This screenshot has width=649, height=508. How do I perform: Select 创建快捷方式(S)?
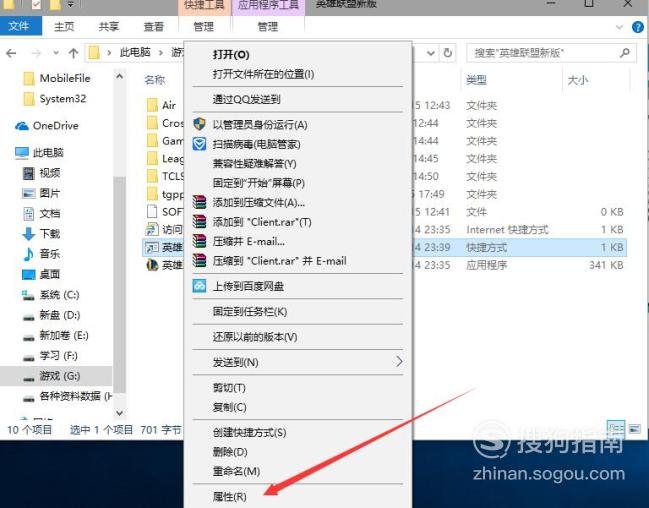point(250,433)
